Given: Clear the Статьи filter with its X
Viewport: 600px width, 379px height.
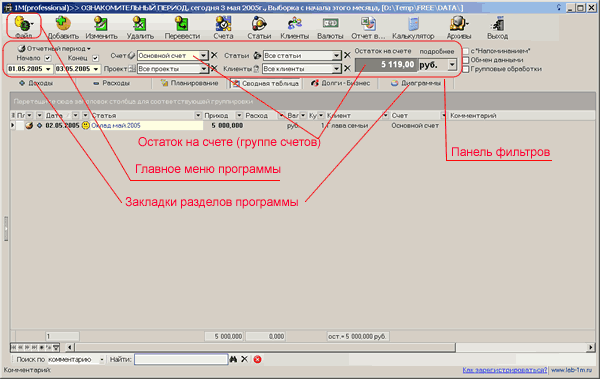Looking at the screenshot, I should 347,56.
